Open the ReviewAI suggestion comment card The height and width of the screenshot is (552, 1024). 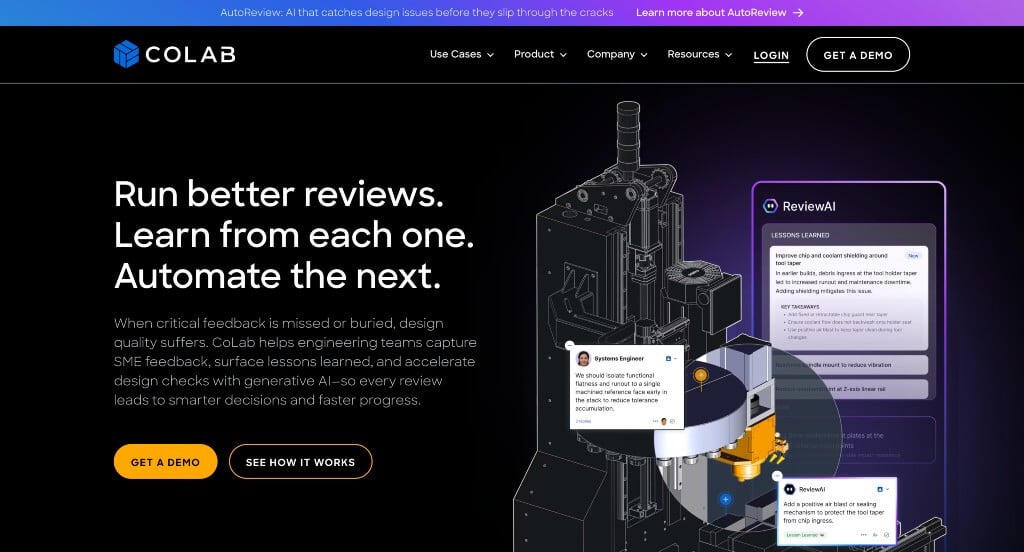click(x=837, y=512)
